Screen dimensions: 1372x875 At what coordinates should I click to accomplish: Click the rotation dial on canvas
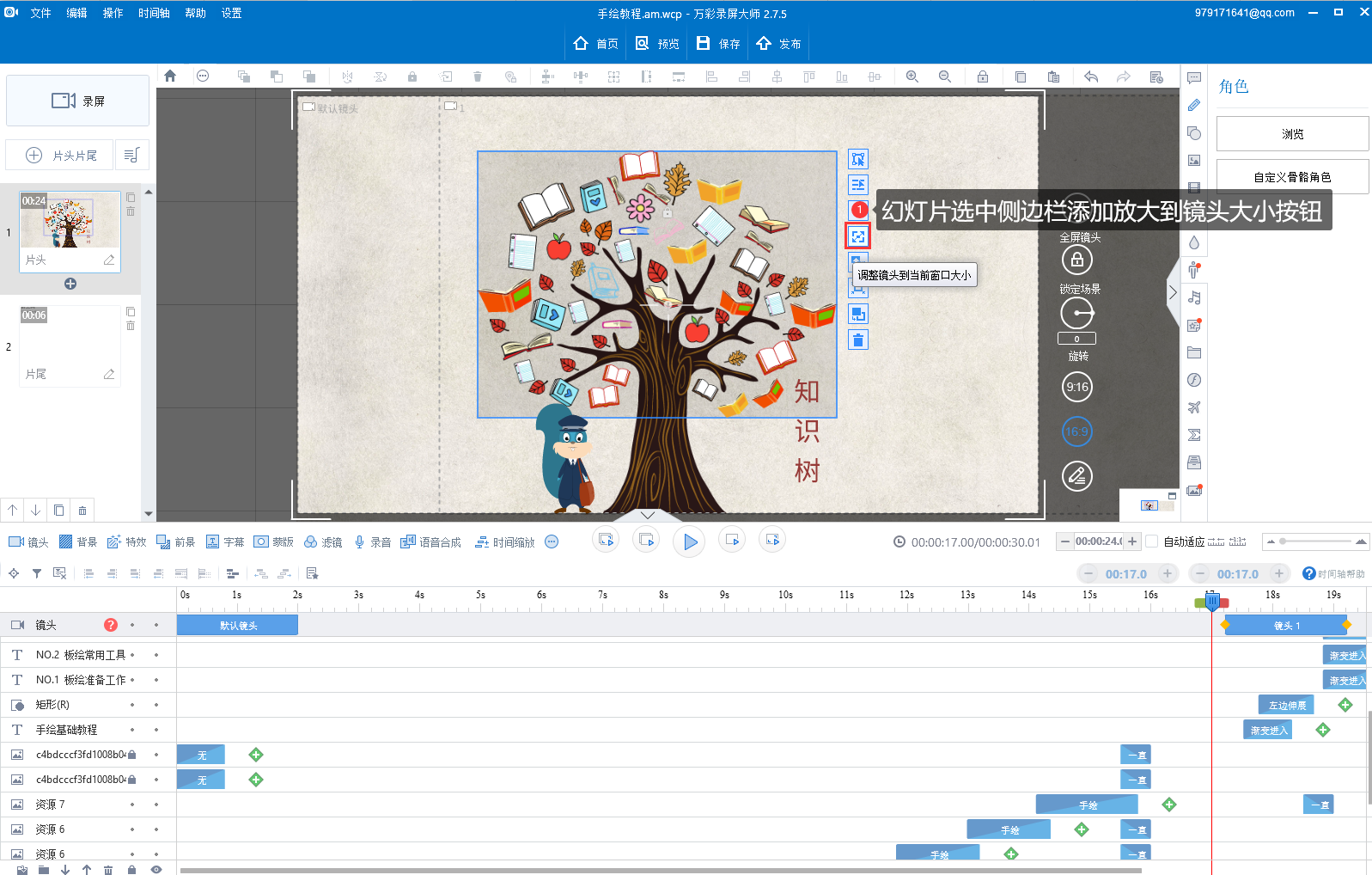click(1077, 313)
